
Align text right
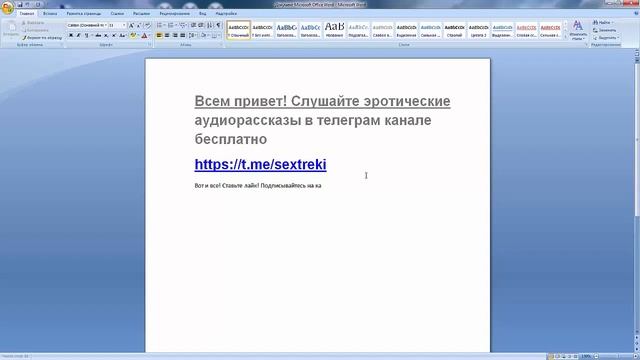tap(175, 36)
